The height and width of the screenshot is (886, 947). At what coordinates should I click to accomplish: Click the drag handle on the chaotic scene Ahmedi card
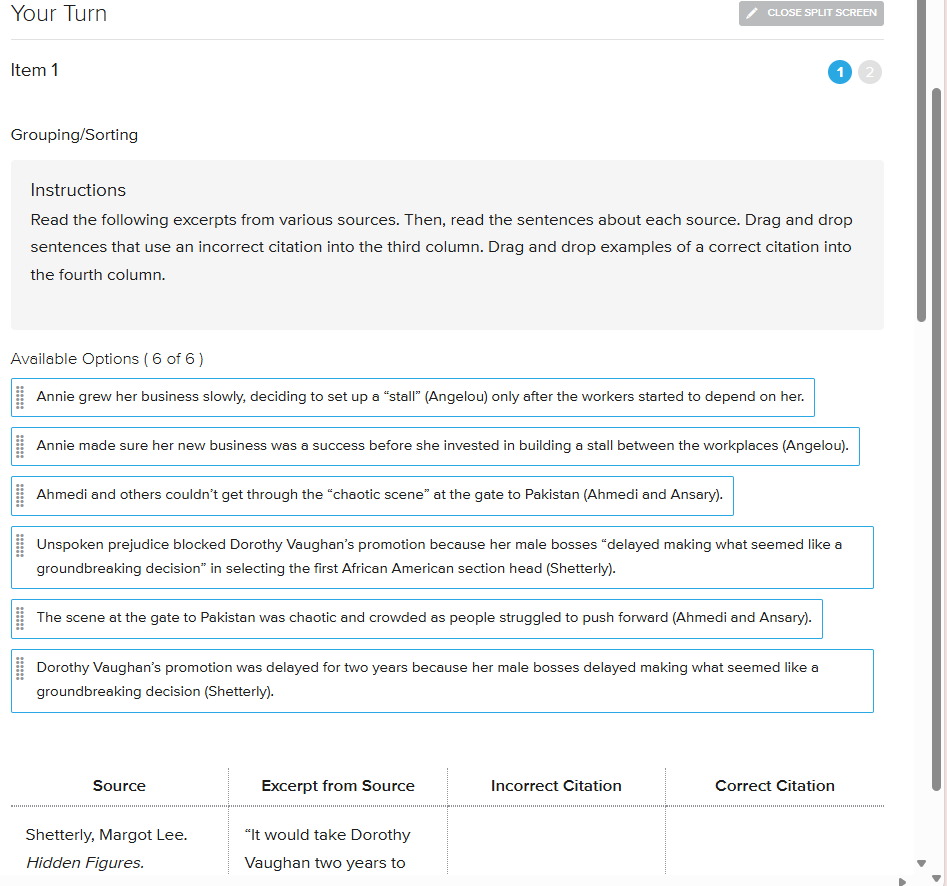20,495
